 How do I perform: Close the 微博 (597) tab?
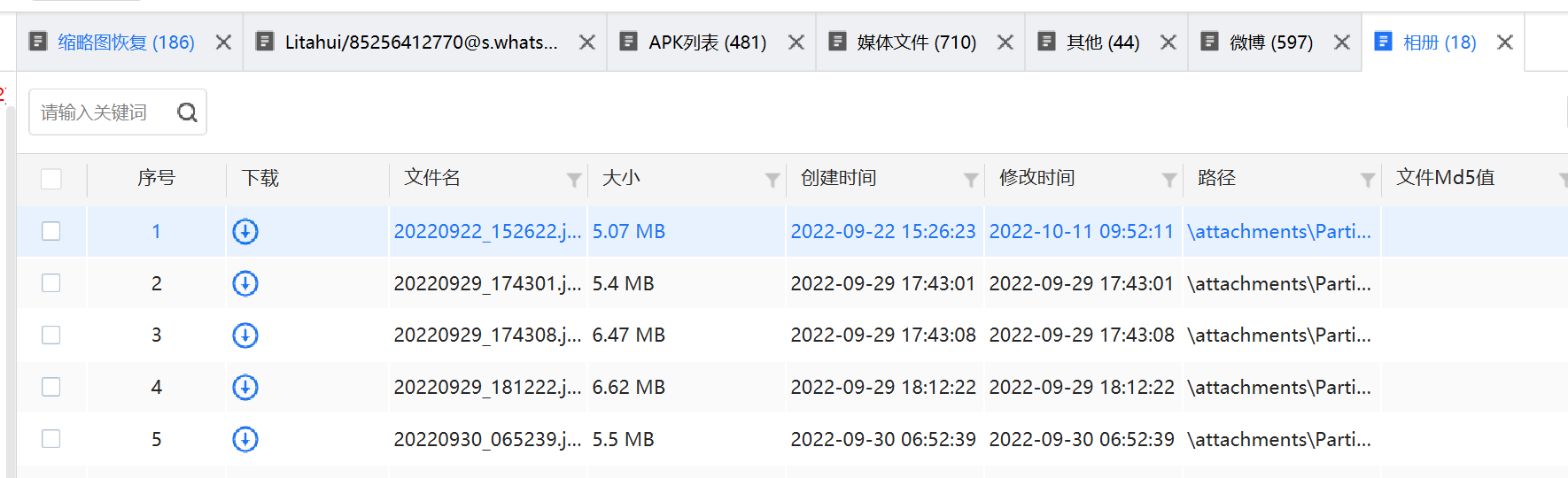tap(1341, 42)
